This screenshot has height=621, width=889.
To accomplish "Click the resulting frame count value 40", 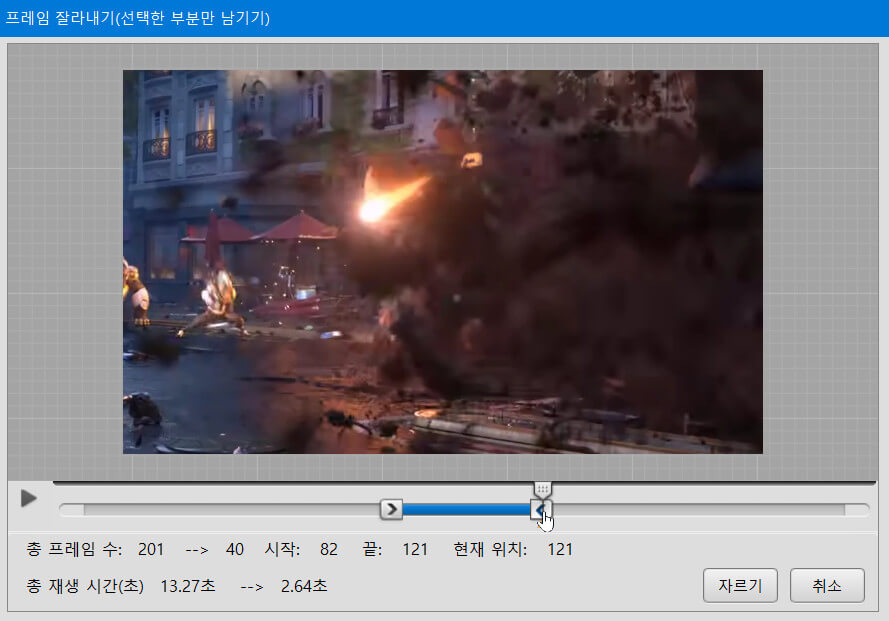I will 235,549.
